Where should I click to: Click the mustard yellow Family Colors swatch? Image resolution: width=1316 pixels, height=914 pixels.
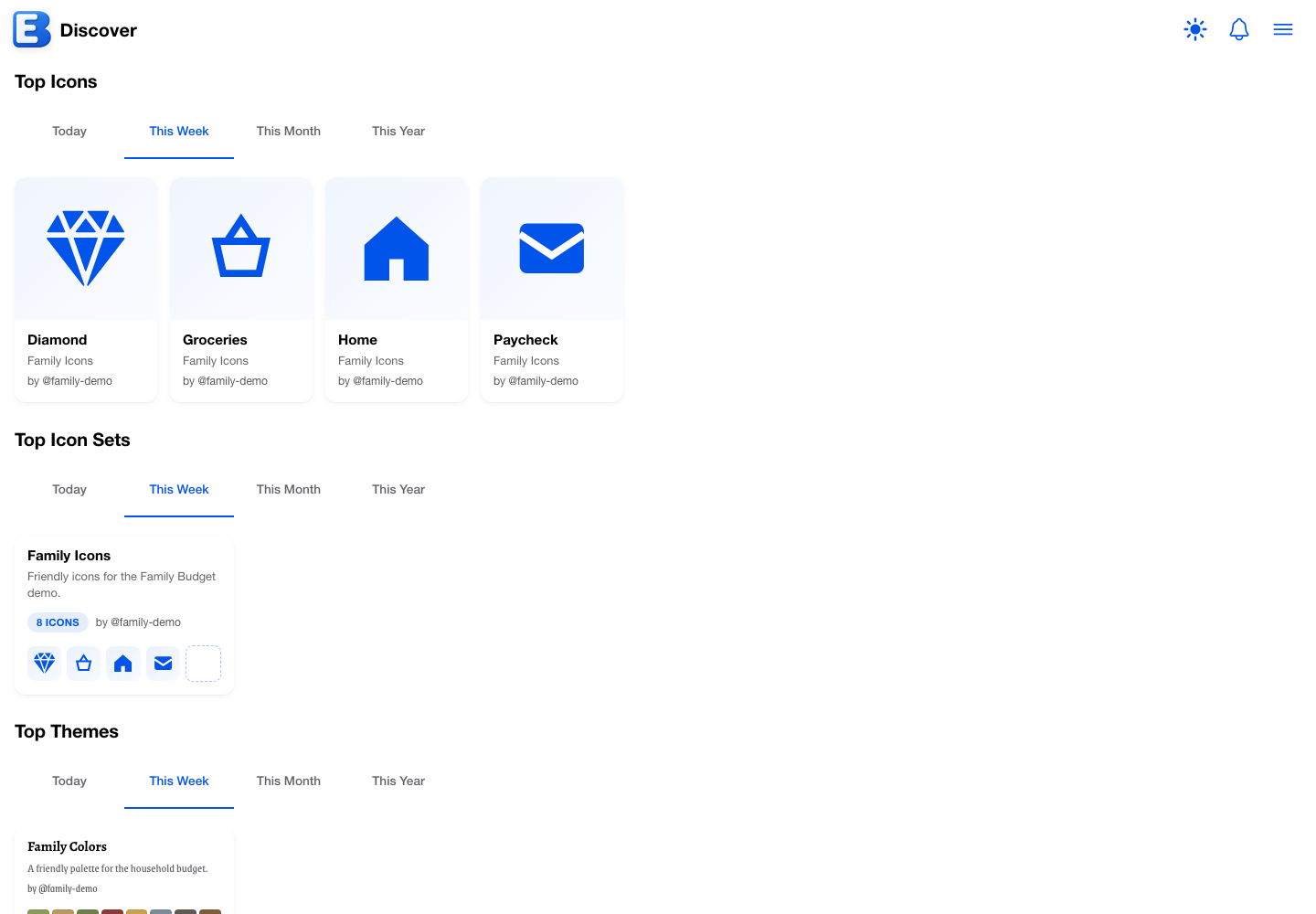[136, 912]
